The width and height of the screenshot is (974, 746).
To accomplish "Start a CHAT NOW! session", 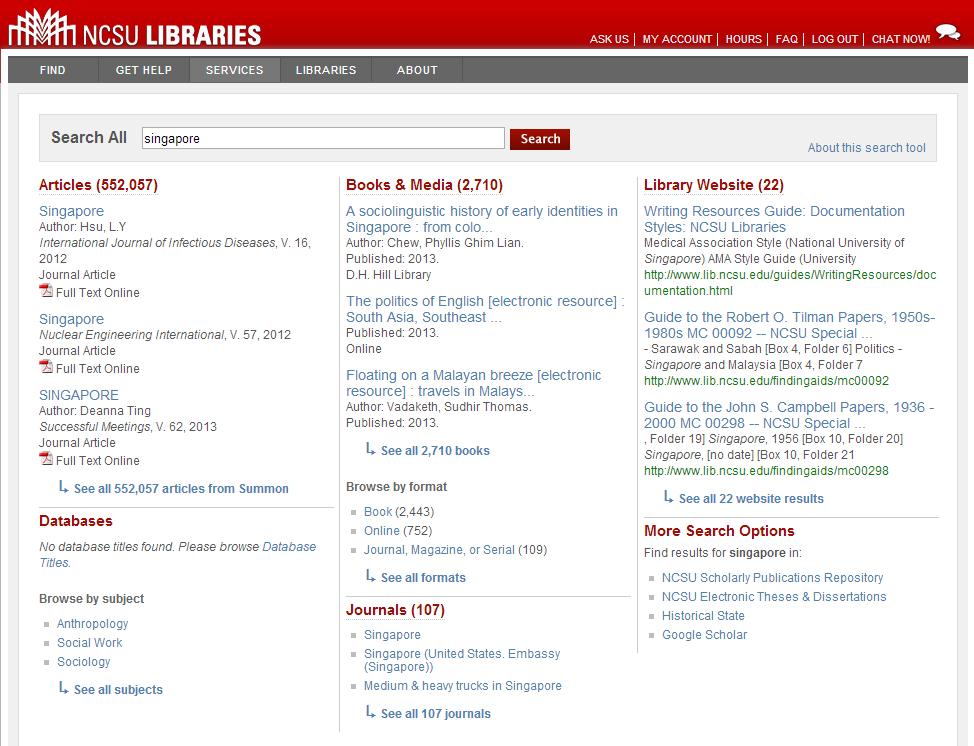I will (901, 39).
